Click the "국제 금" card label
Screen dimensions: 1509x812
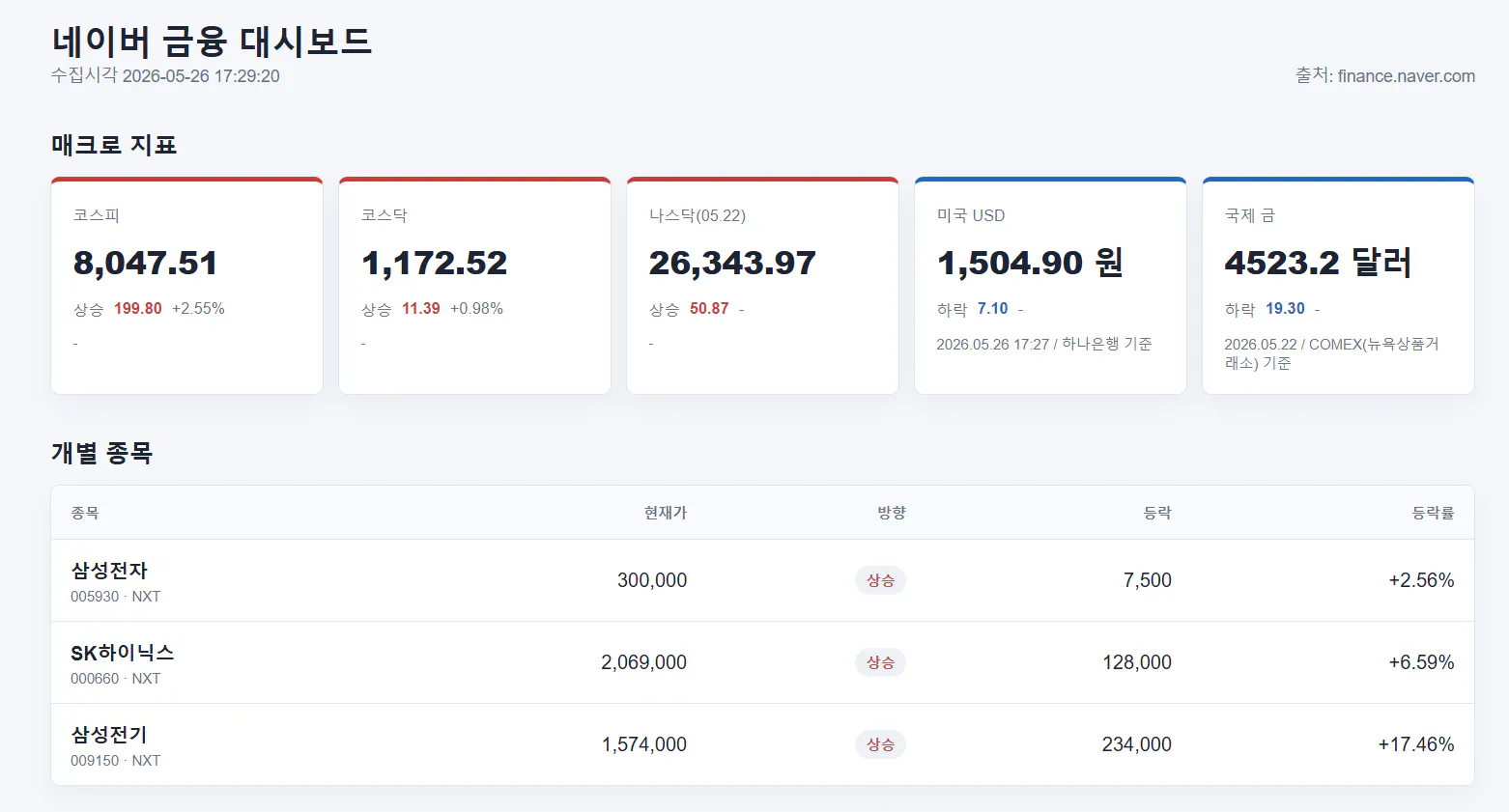(x=1250, y=215)
